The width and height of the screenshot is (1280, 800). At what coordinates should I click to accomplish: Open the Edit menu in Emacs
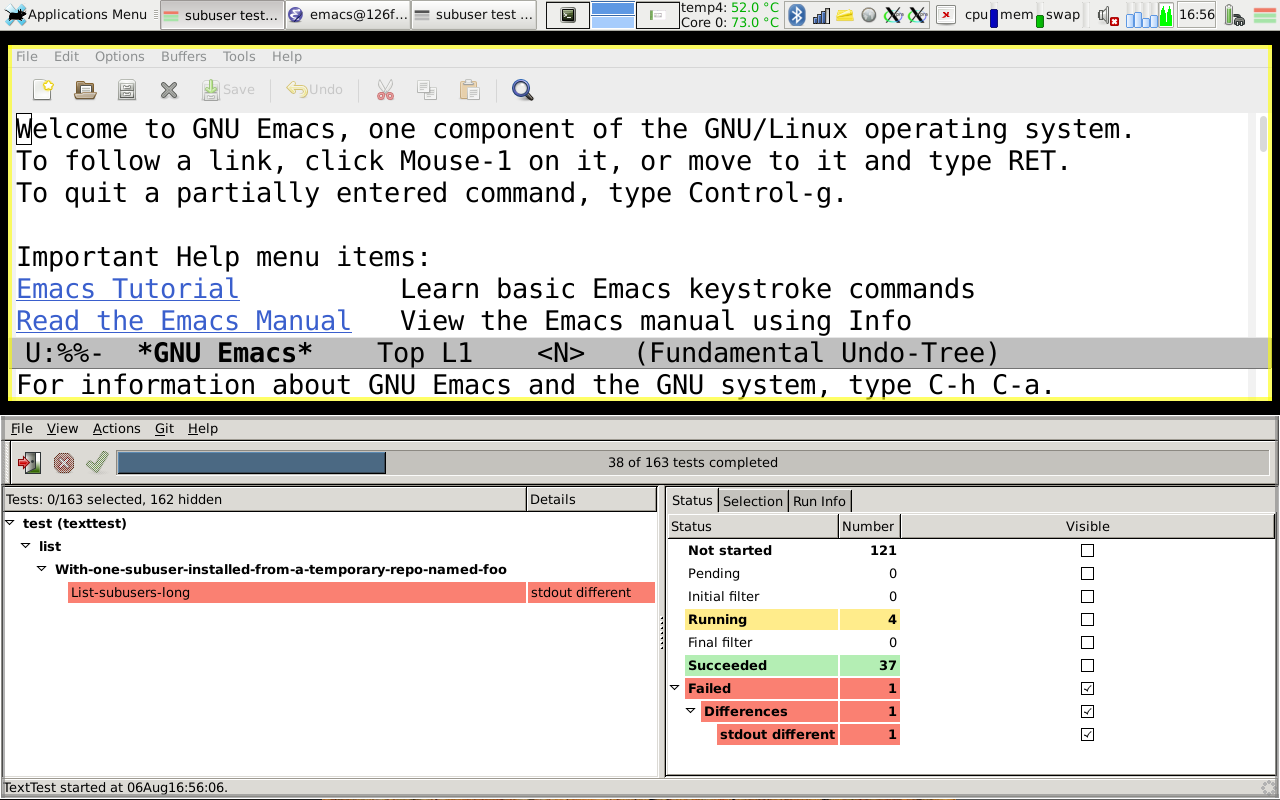(67, 57)
